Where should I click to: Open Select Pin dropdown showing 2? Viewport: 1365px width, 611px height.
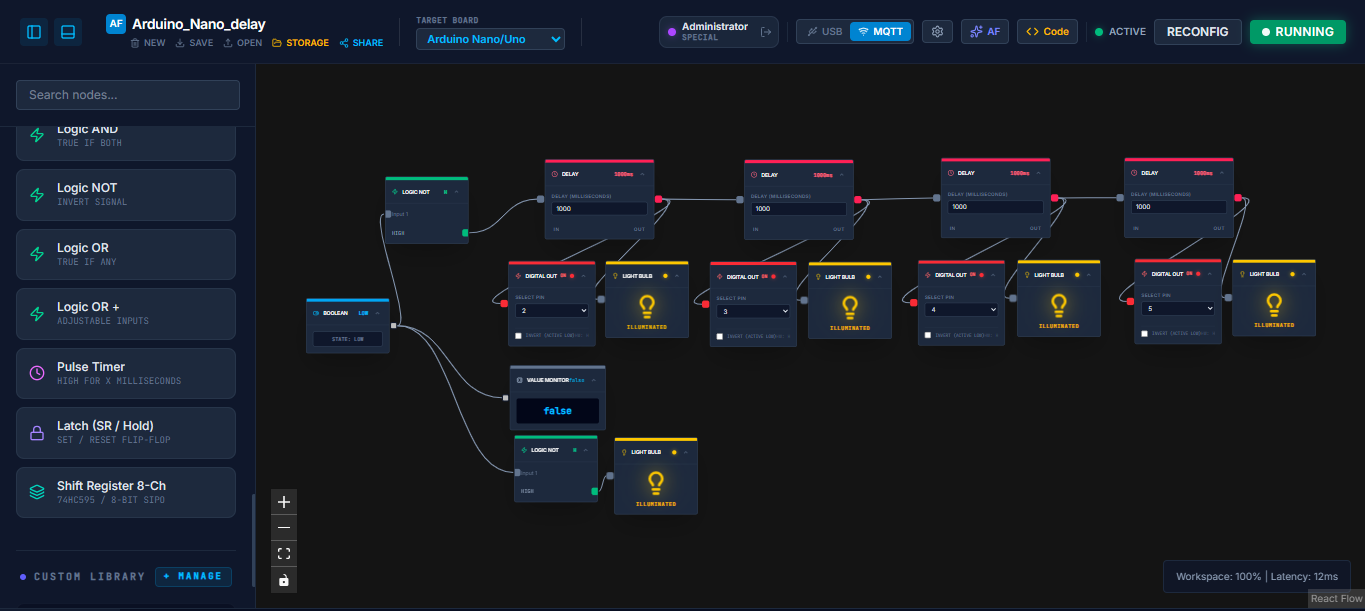click(552, 311)
